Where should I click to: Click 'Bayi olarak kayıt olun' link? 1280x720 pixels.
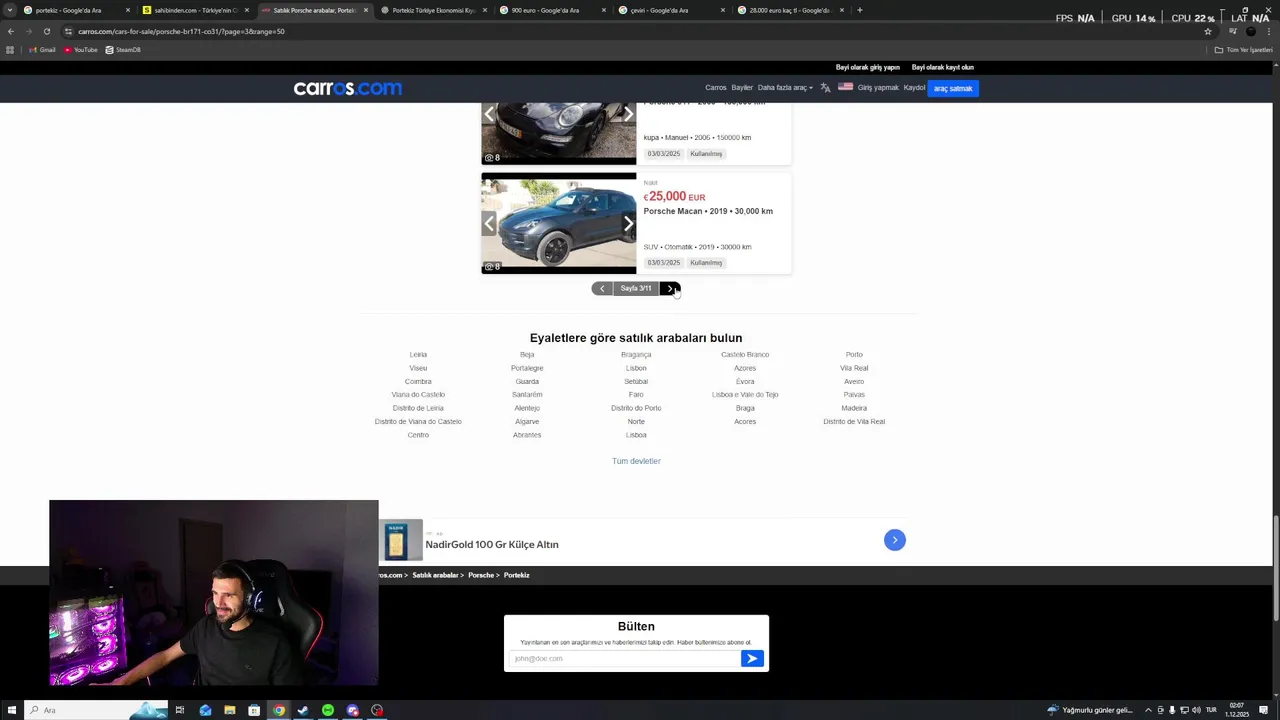pyautogui.click(x=943, y=67)
